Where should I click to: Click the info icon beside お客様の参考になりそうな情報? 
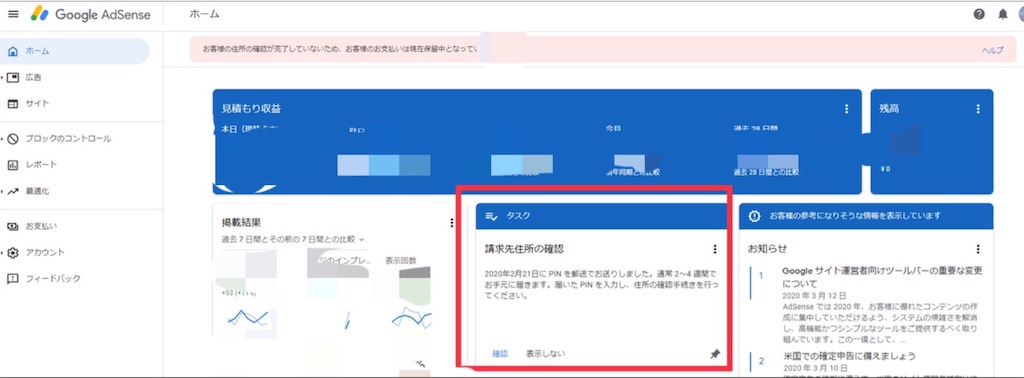click(x=754, y=216)
